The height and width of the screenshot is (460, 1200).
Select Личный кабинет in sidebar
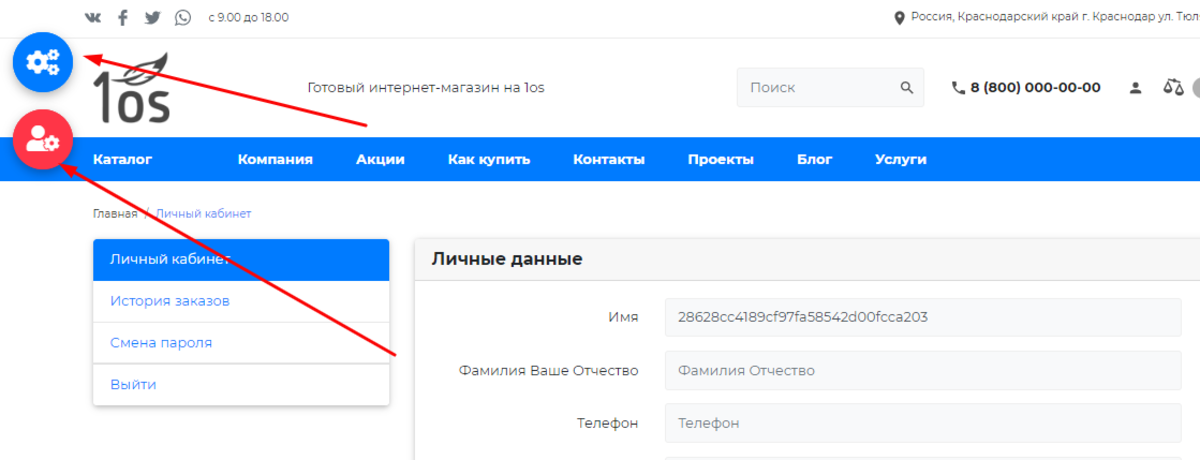(241, 260)
